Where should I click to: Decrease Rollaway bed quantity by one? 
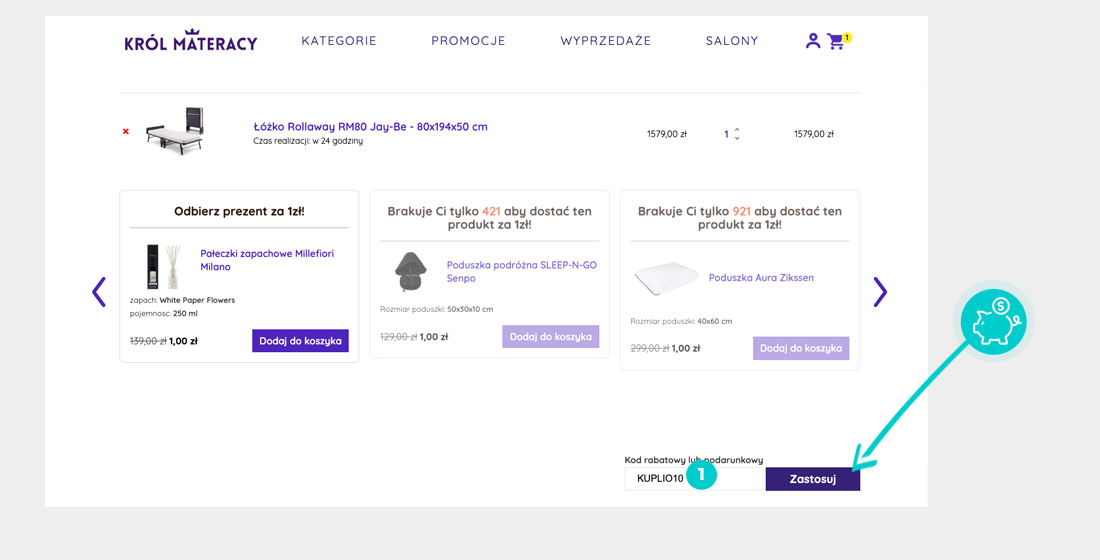point(738,139)
